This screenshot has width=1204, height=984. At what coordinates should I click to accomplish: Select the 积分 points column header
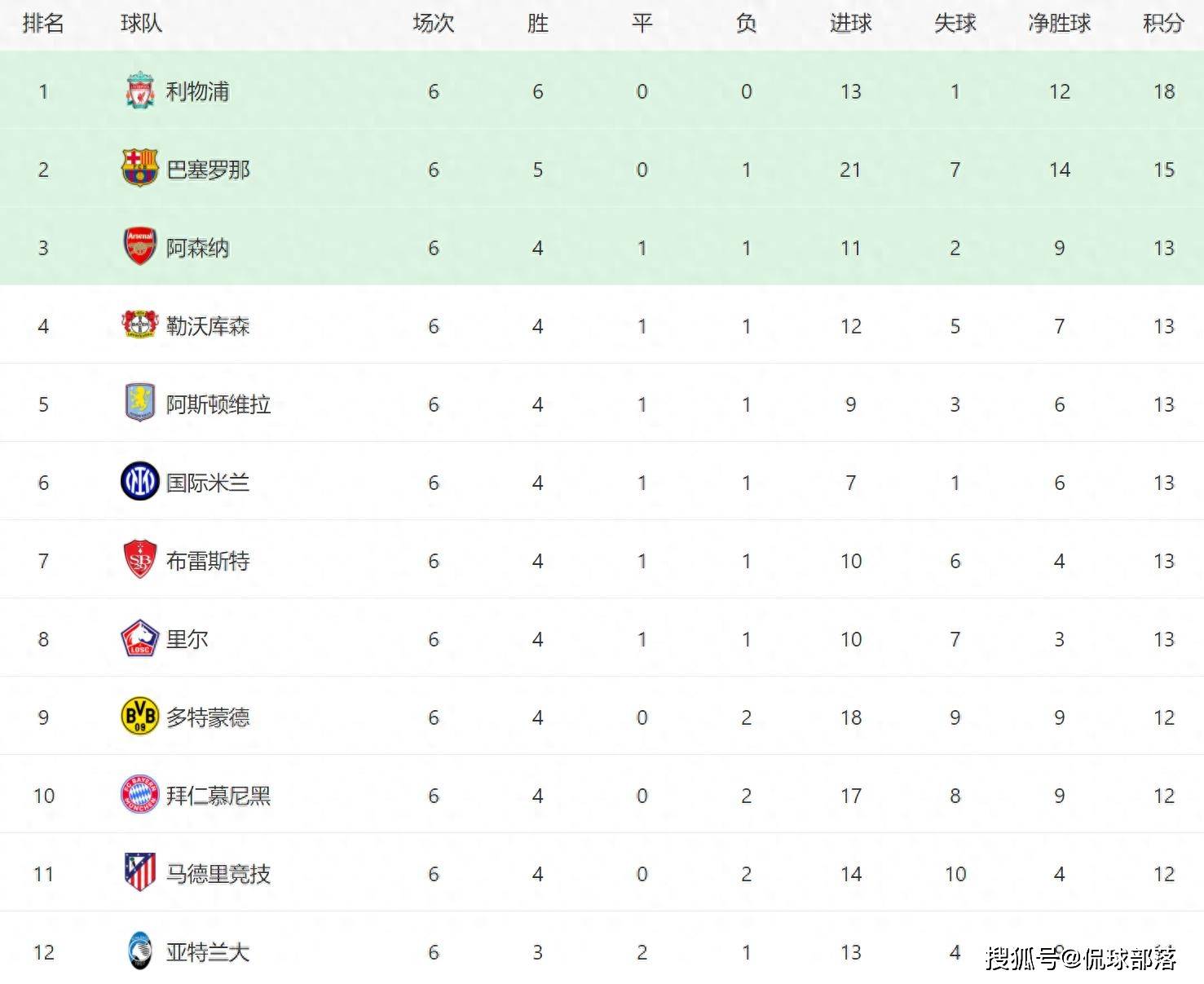click(x=1163, y=24)
